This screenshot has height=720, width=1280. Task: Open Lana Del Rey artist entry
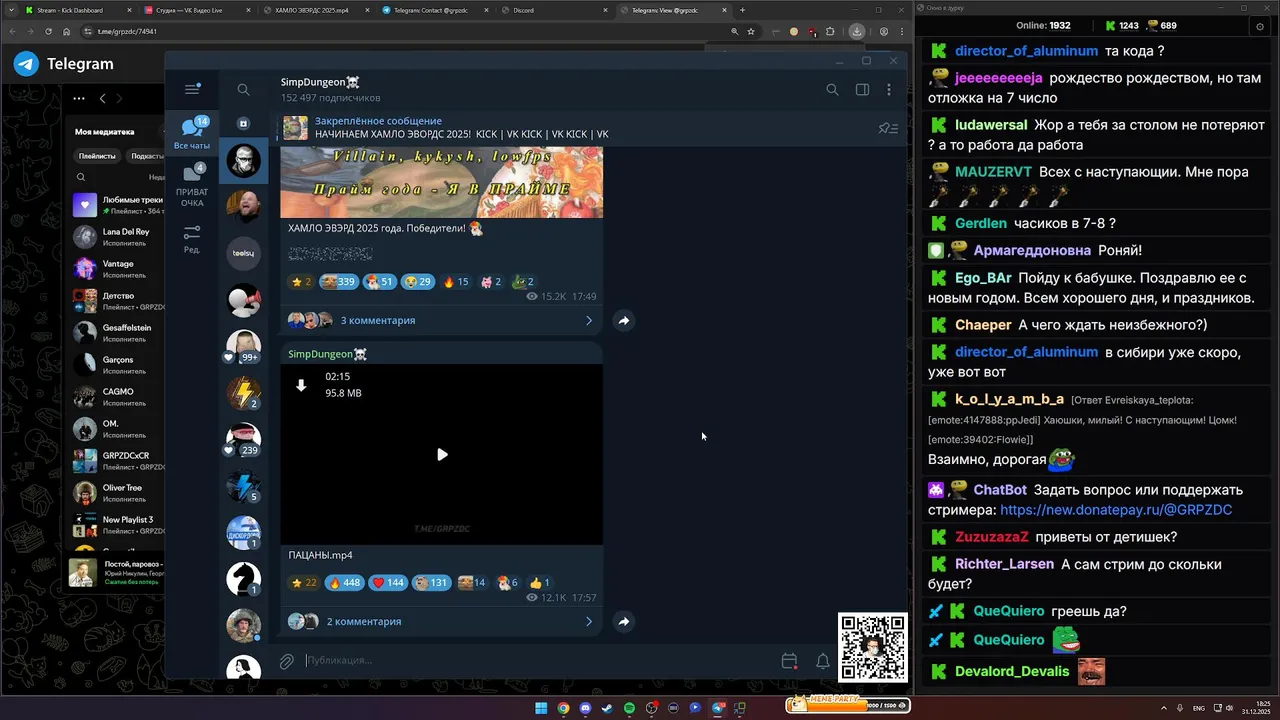click(x=118, y=237)
